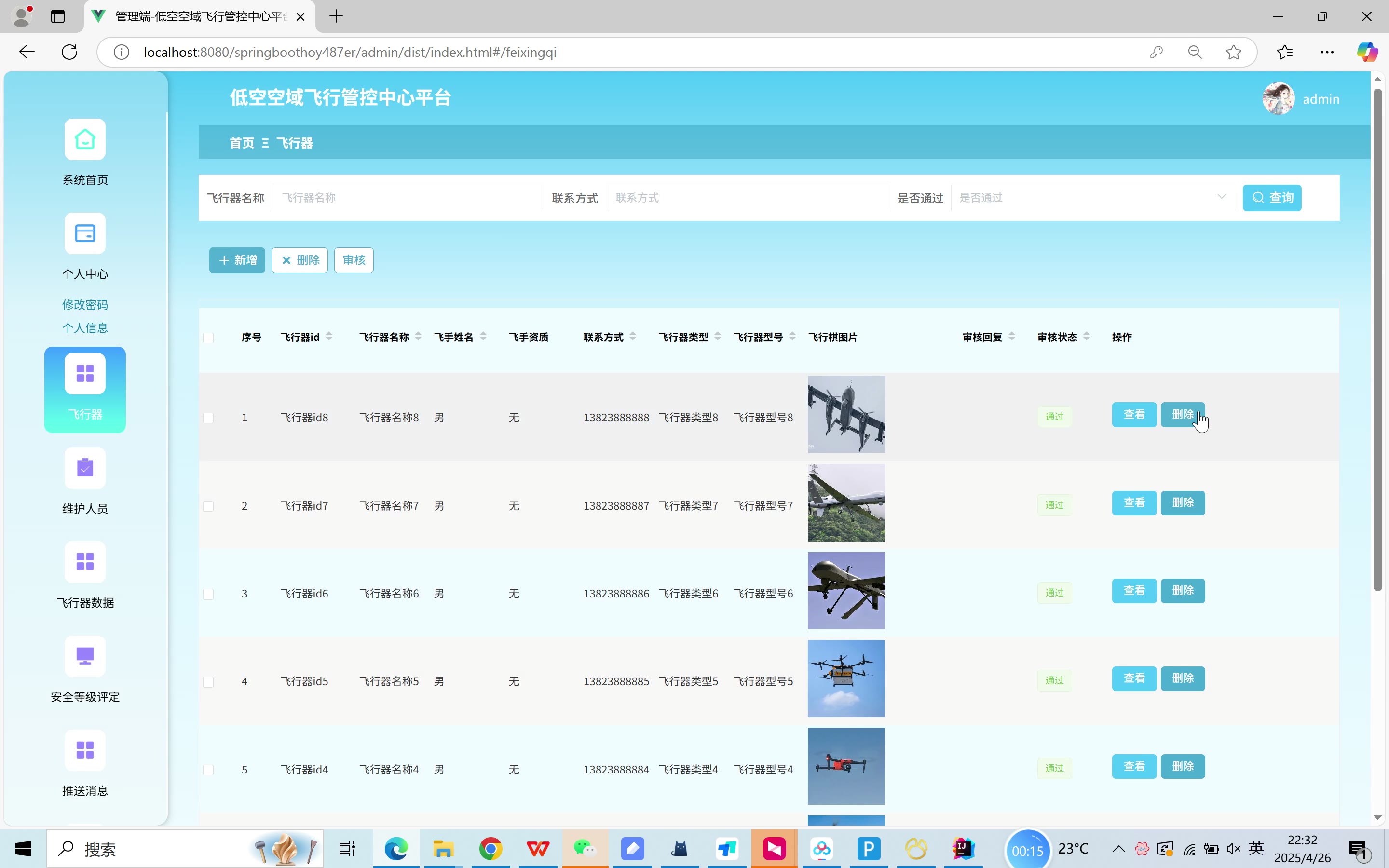Check the checkbox for 飞行器id6 row

tap(208, 594)
